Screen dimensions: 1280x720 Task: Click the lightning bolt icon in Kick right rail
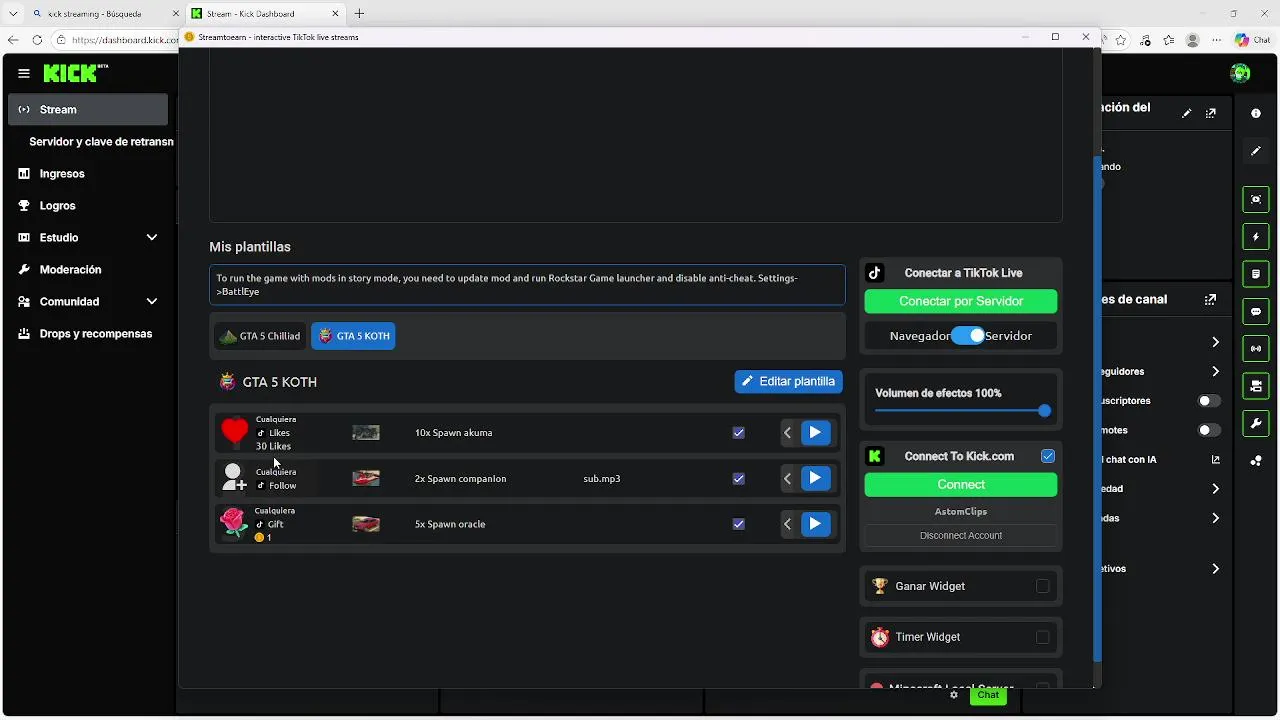(x=1256, y=237)
